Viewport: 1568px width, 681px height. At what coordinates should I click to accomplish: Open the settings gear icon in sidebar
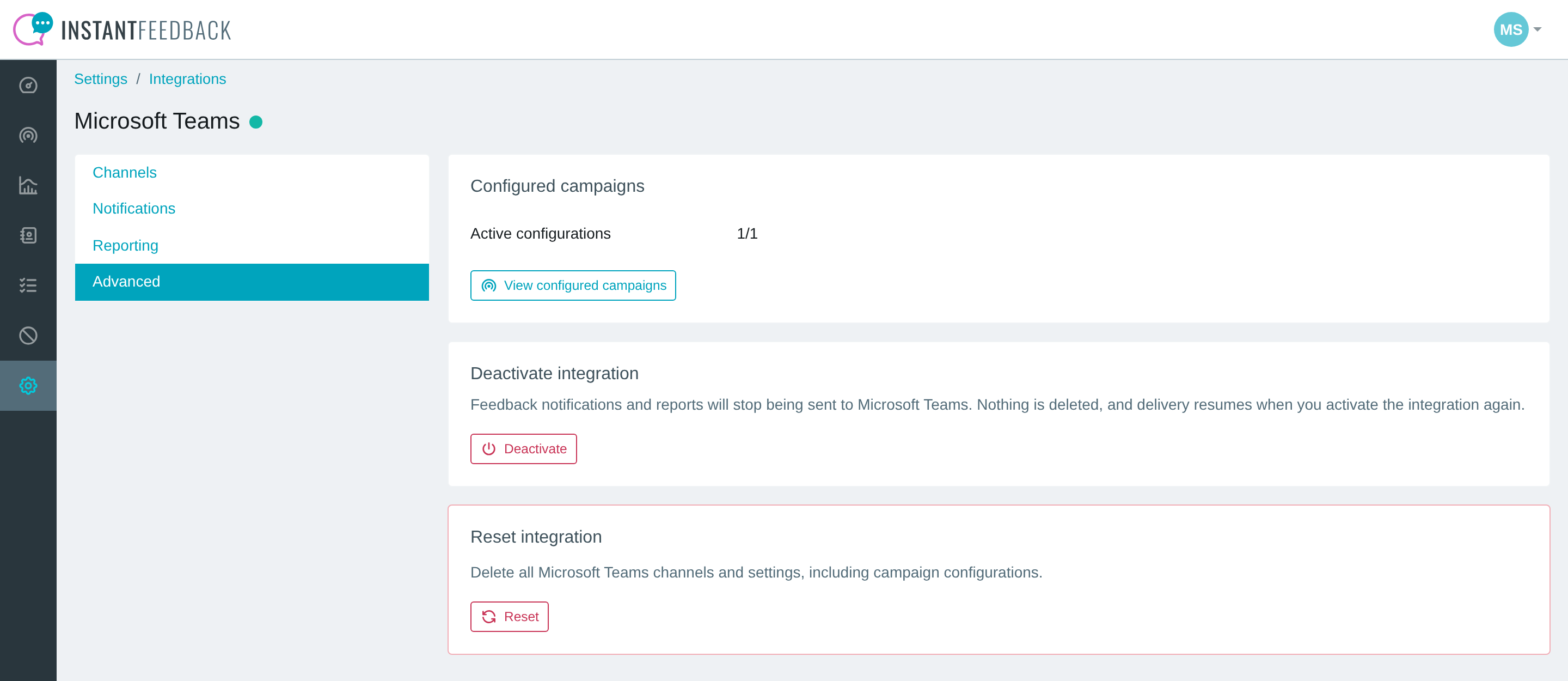pyautogui.click(x=28, y=386)
